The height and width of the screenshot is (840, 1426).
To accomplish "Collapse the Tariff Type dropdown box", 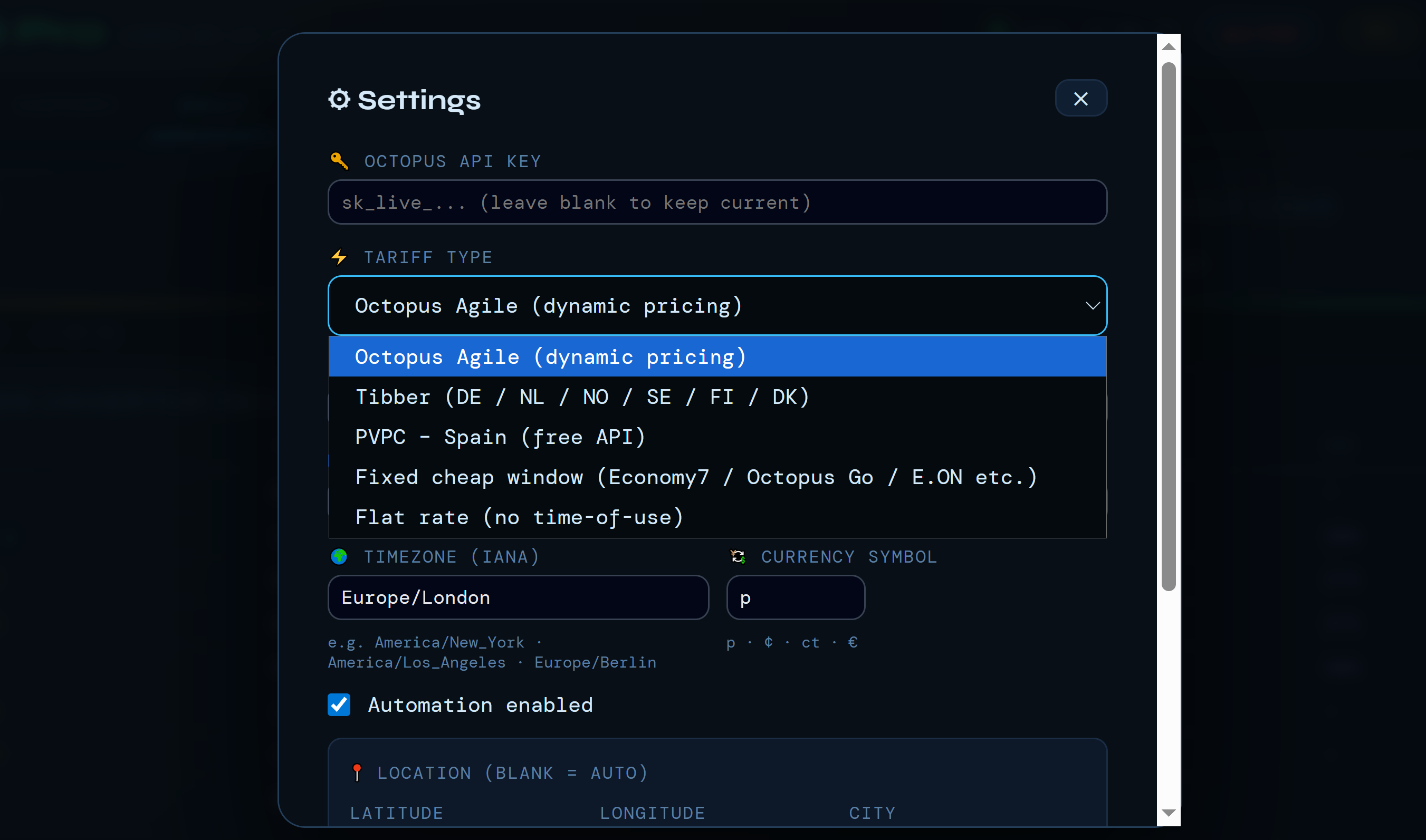I will pos(717,306).
